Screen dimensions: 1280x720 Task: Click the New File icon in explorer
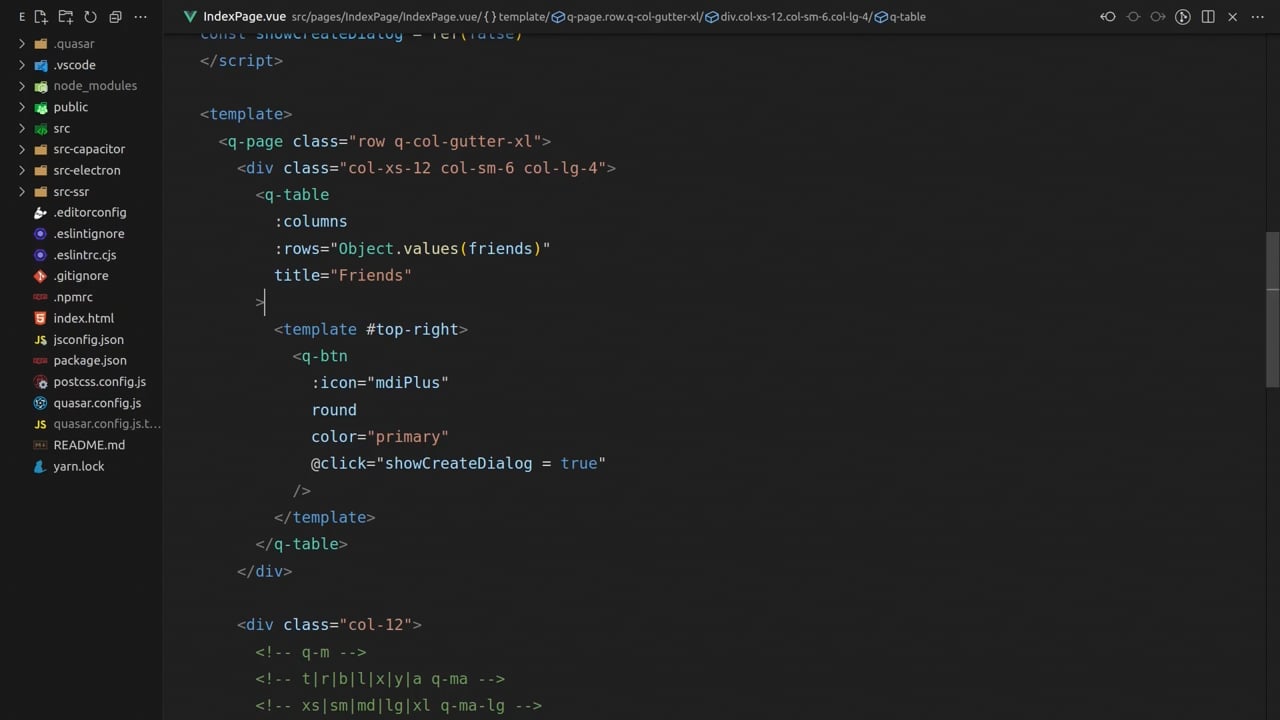41,17
